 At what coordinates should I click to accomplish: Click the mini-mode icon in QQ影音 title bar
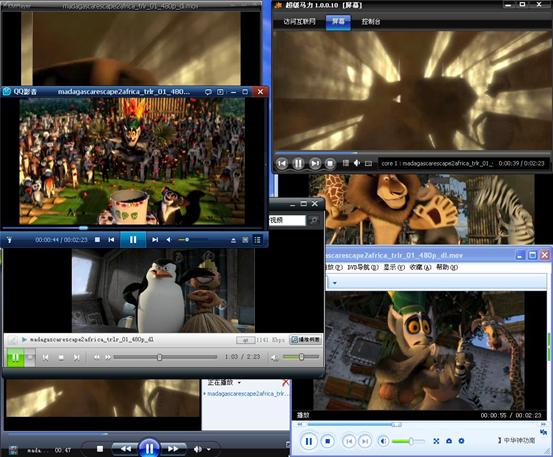click(220, 92)
